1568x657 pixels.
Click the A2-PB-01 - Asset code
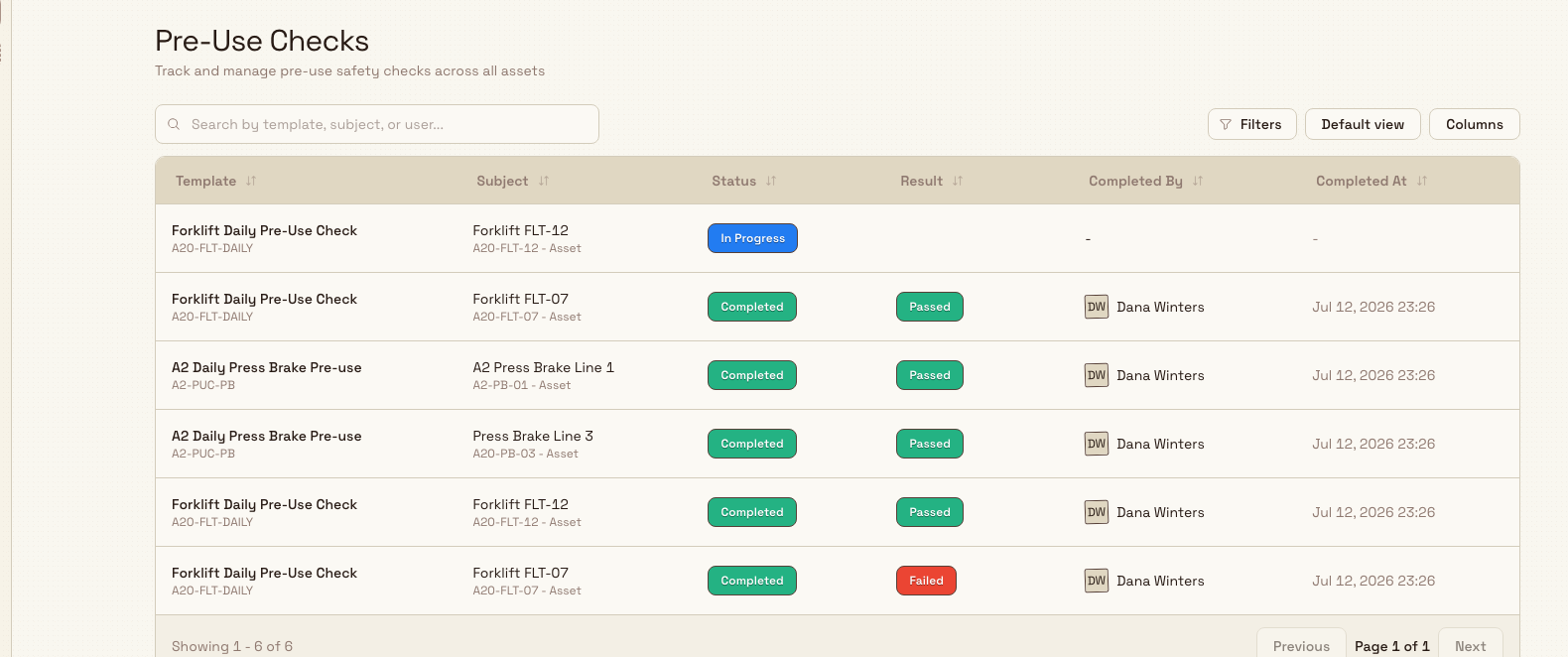coord(521,385)
